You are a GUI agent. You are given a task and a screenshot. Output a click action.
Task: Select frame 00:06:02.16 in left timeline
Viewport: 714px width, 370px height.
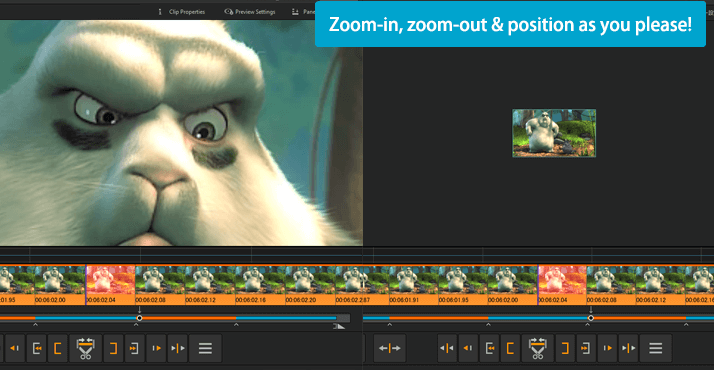coord(260,285)
